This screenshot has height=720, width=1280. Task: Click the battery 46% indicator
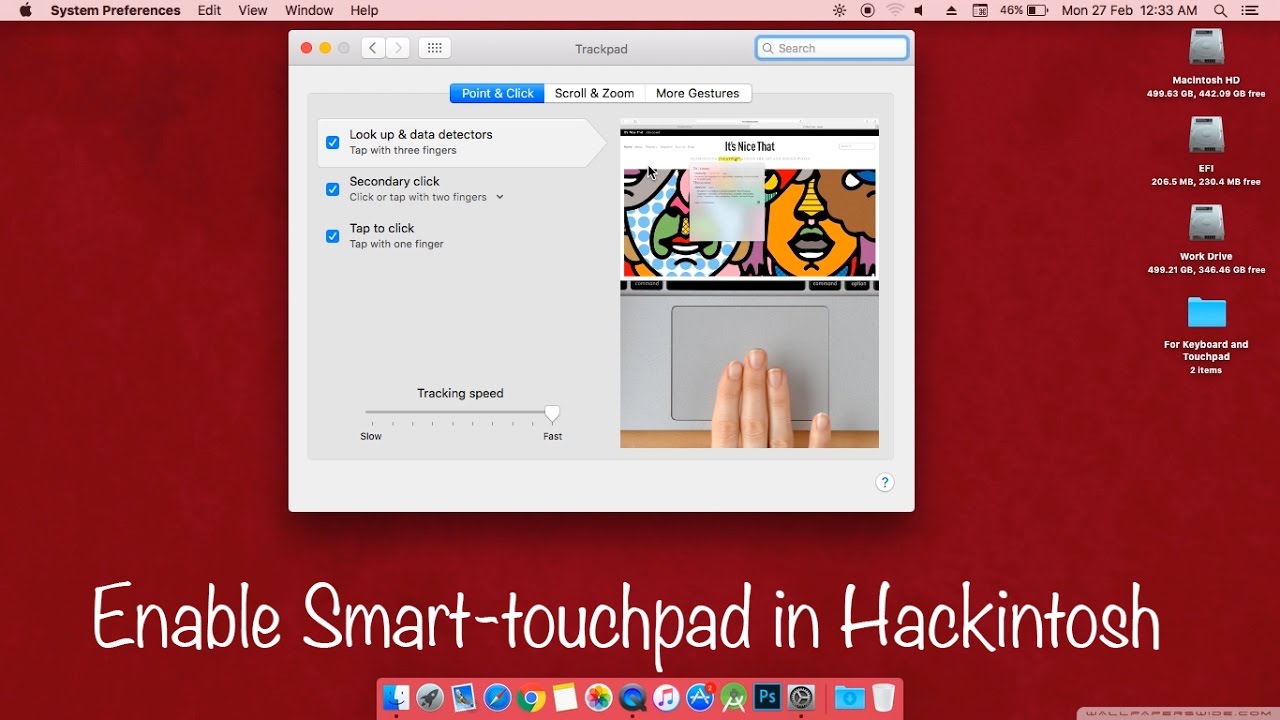point(1023,10)
